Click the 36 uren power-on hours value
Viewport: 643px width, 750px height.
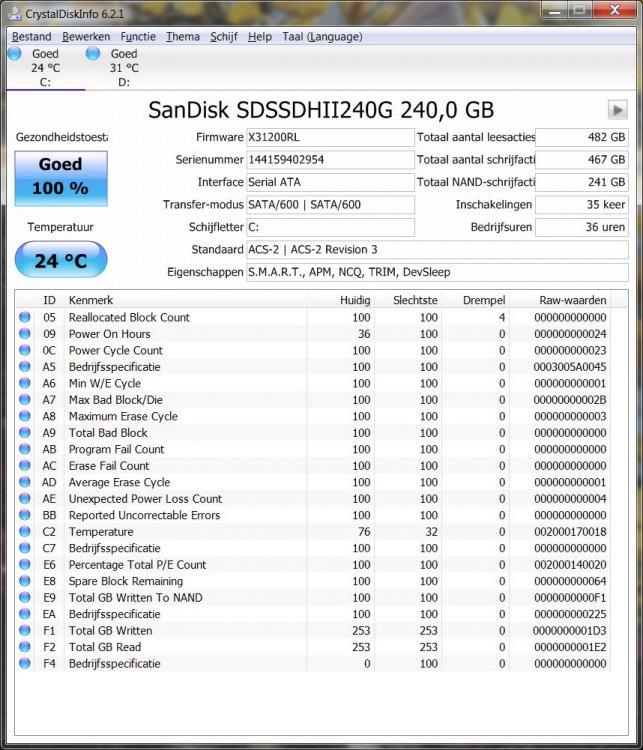tap(582, 227)
